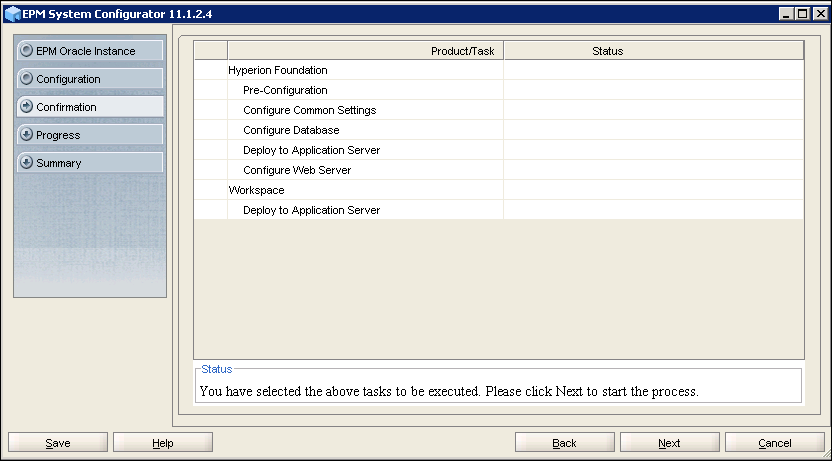
Task: Select the Progress step label
Action: [x=58, y=135]
